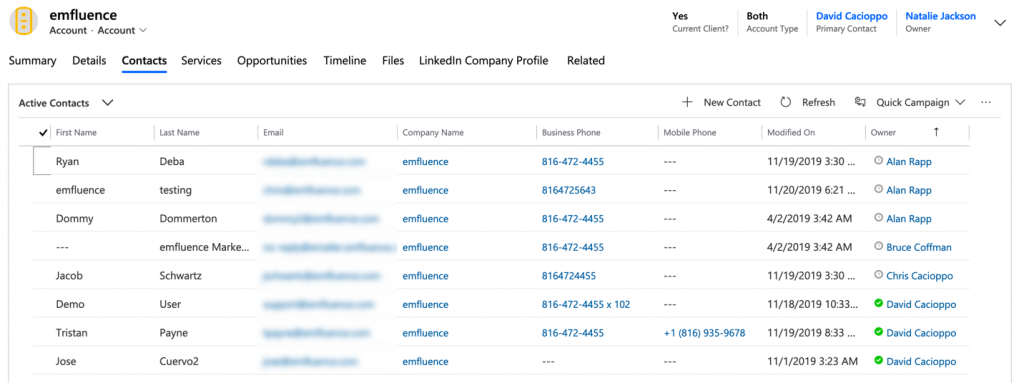Check the row checkbox for Ryan Deba
Viewport: 1024px width, 383px height.
pos(42,161)
